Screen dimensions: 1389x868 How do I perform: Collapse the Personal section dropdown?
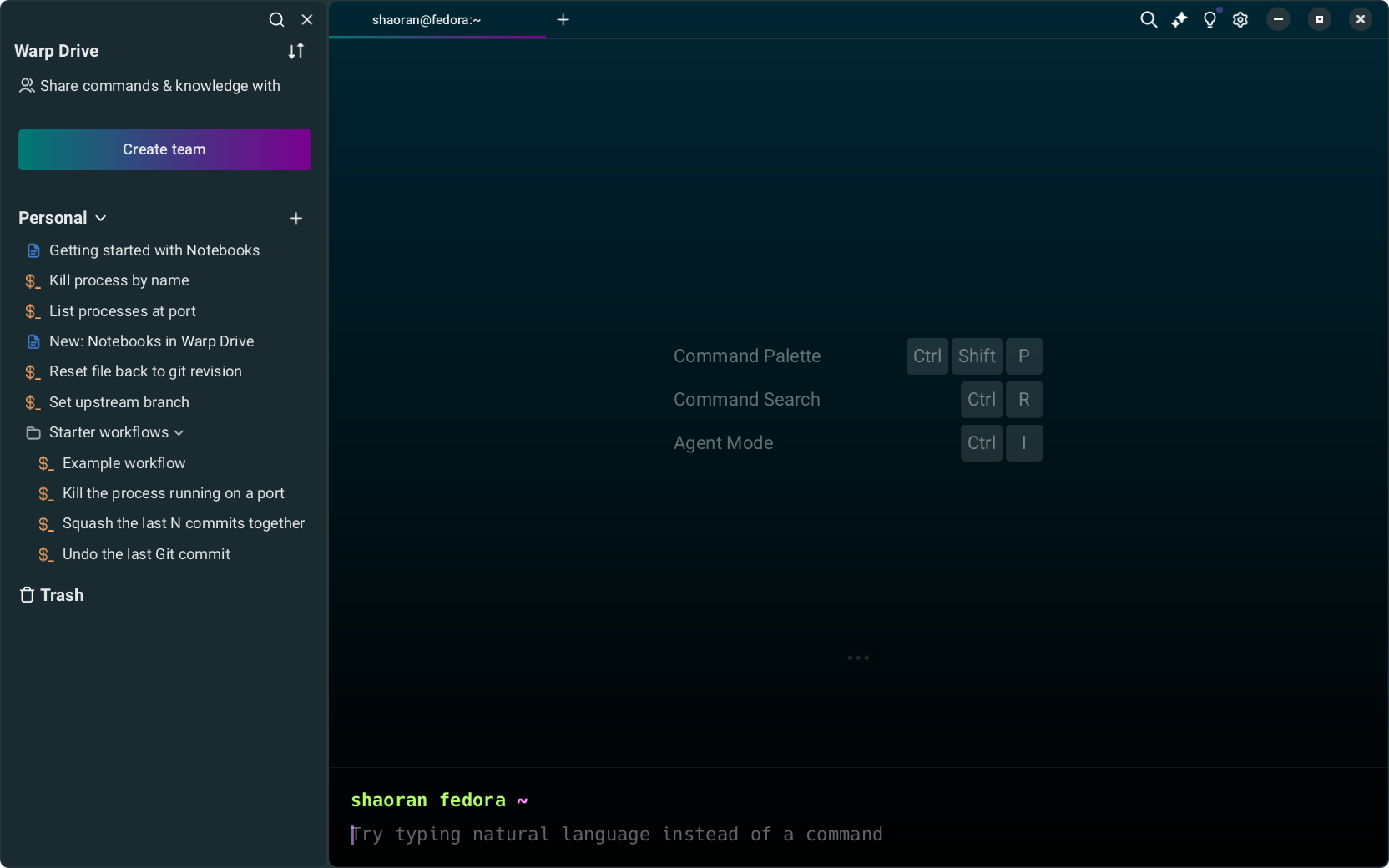pyautogui.click(x=101, y=218)
